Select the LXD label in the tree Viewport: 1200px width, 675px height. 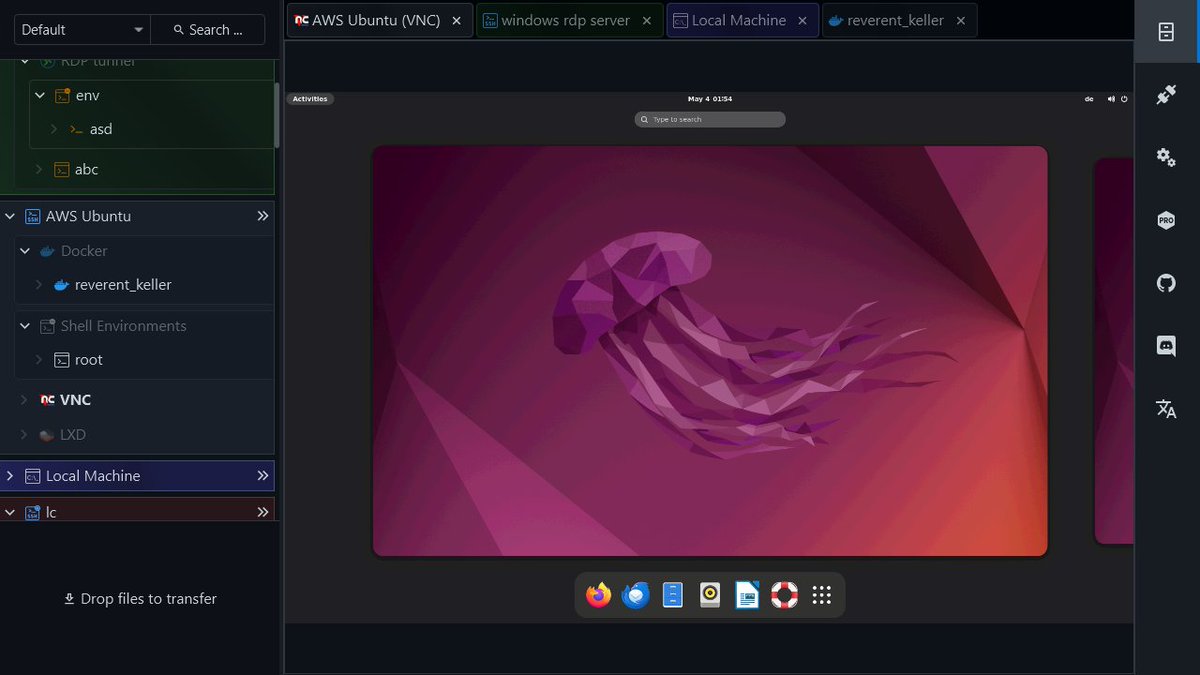(x=73, y=435)
